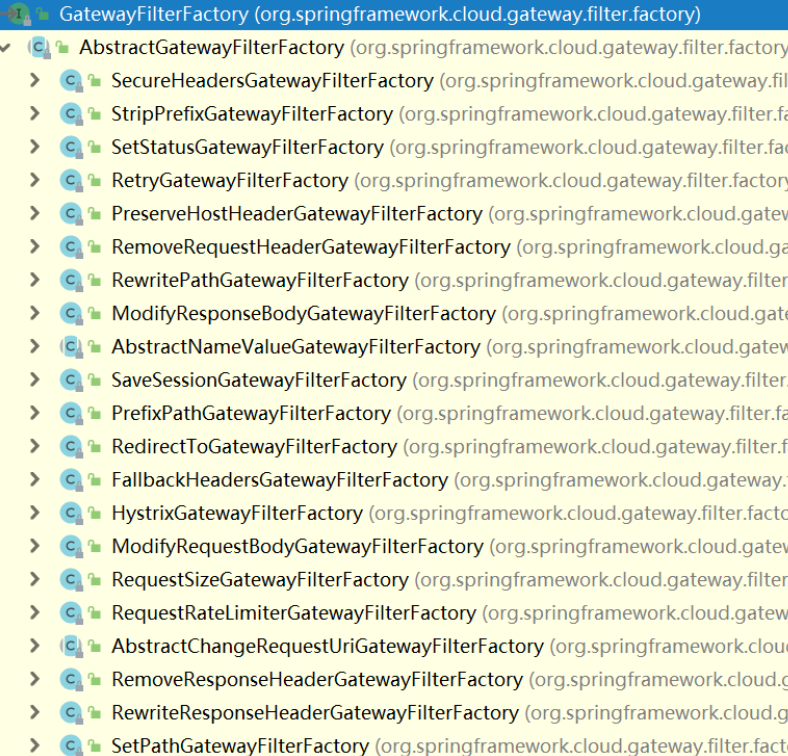Click class icon beside RemoveResponseHeaderGatewayFilterFactory
This screenshot has height=756, width=788.
point(71,679)
